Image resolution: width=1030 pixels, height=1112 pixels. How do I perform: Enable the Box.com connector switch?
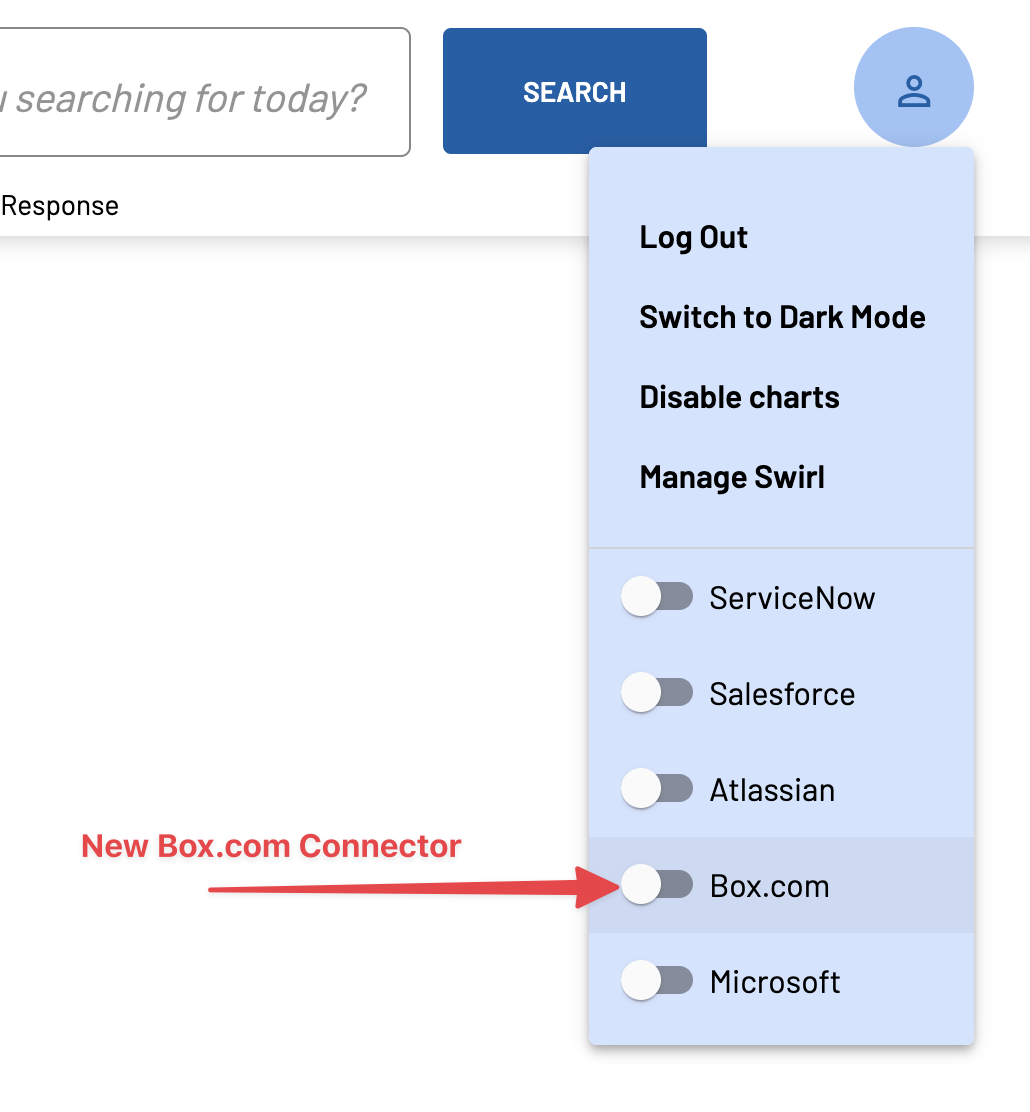point(657,884)
